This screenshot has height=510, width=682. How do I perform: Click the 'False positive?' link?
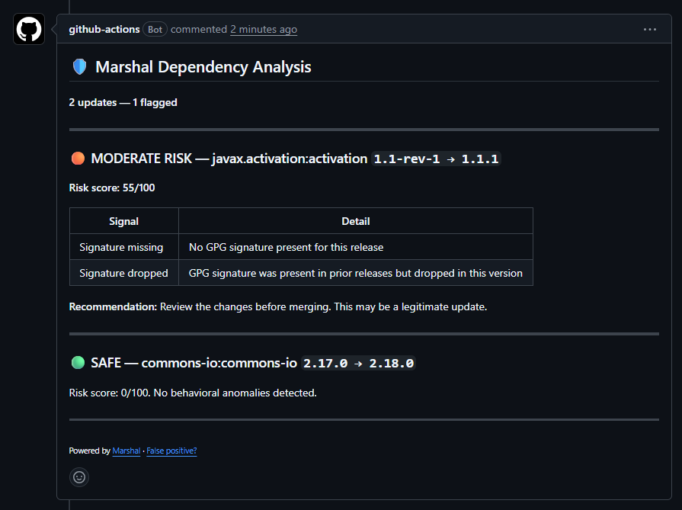(172, 451)
